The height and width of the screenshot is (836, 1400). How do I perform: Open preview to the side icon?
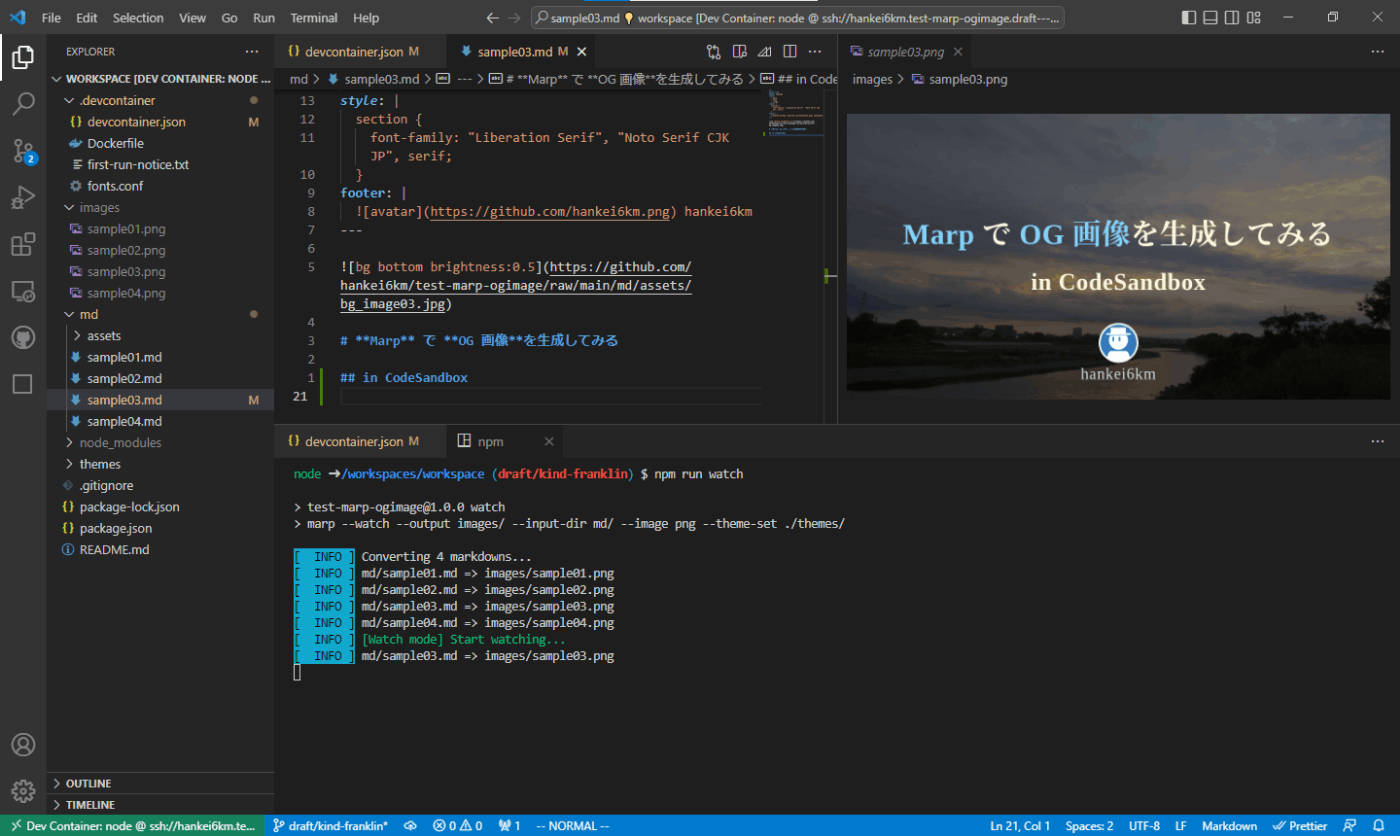(739, 52)
